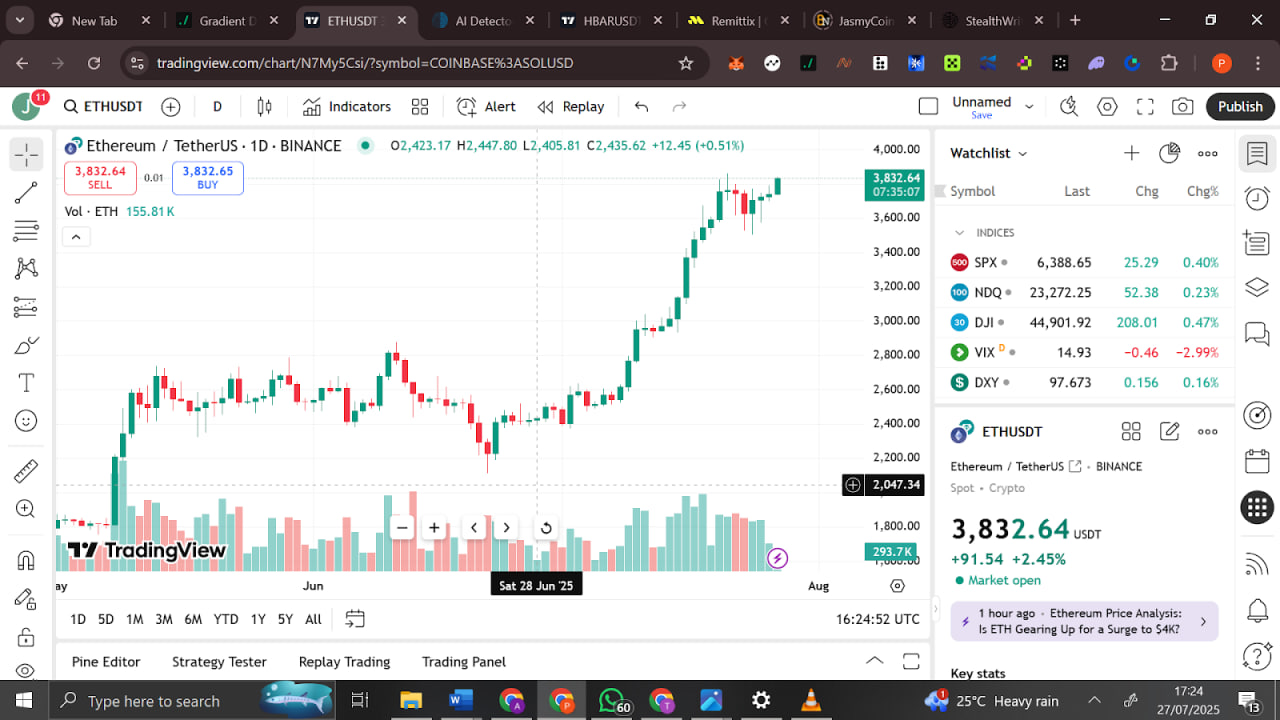
Task: Add symbol to watchlist with plus icon
Action: click(x=1131, y=153)
